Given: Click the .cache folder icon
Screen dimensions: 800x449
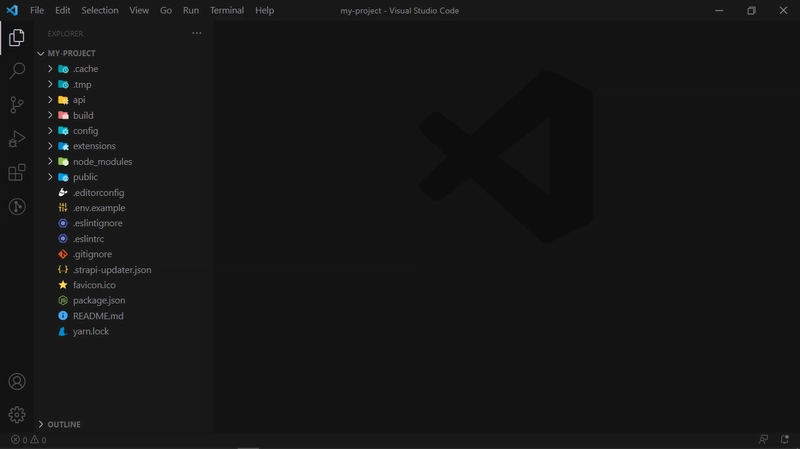Looking at the screenshot, I should click(x=63, y=69).
